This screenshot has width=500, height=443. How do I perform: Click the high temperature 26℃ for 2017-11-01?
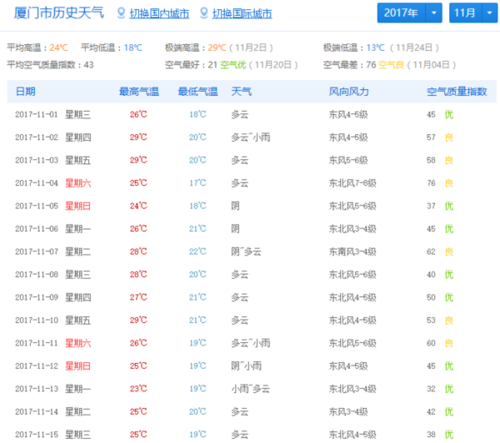pos(138,115)
